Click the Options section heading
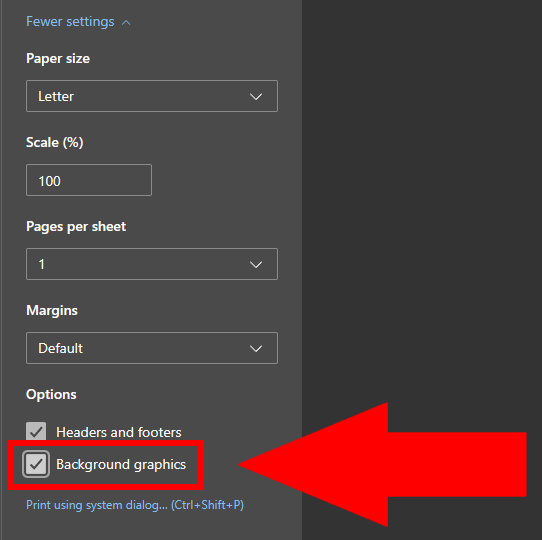 tap(51, 394)
